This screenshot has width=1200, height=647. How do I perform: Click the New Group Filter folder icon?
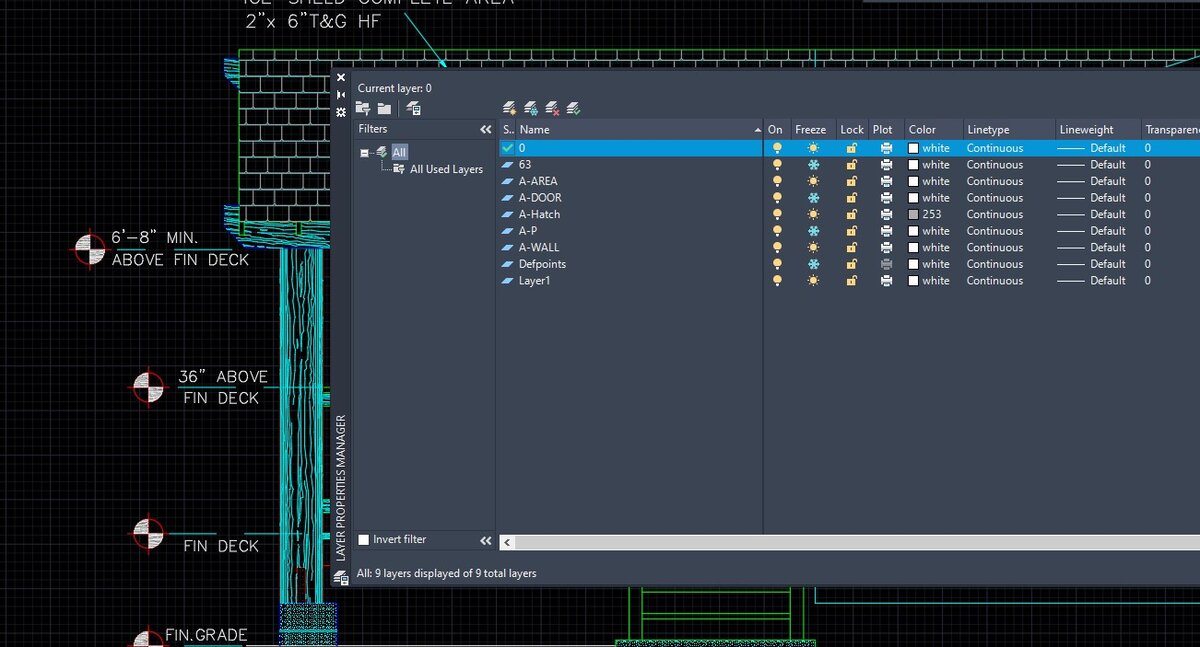coord(384,108)
